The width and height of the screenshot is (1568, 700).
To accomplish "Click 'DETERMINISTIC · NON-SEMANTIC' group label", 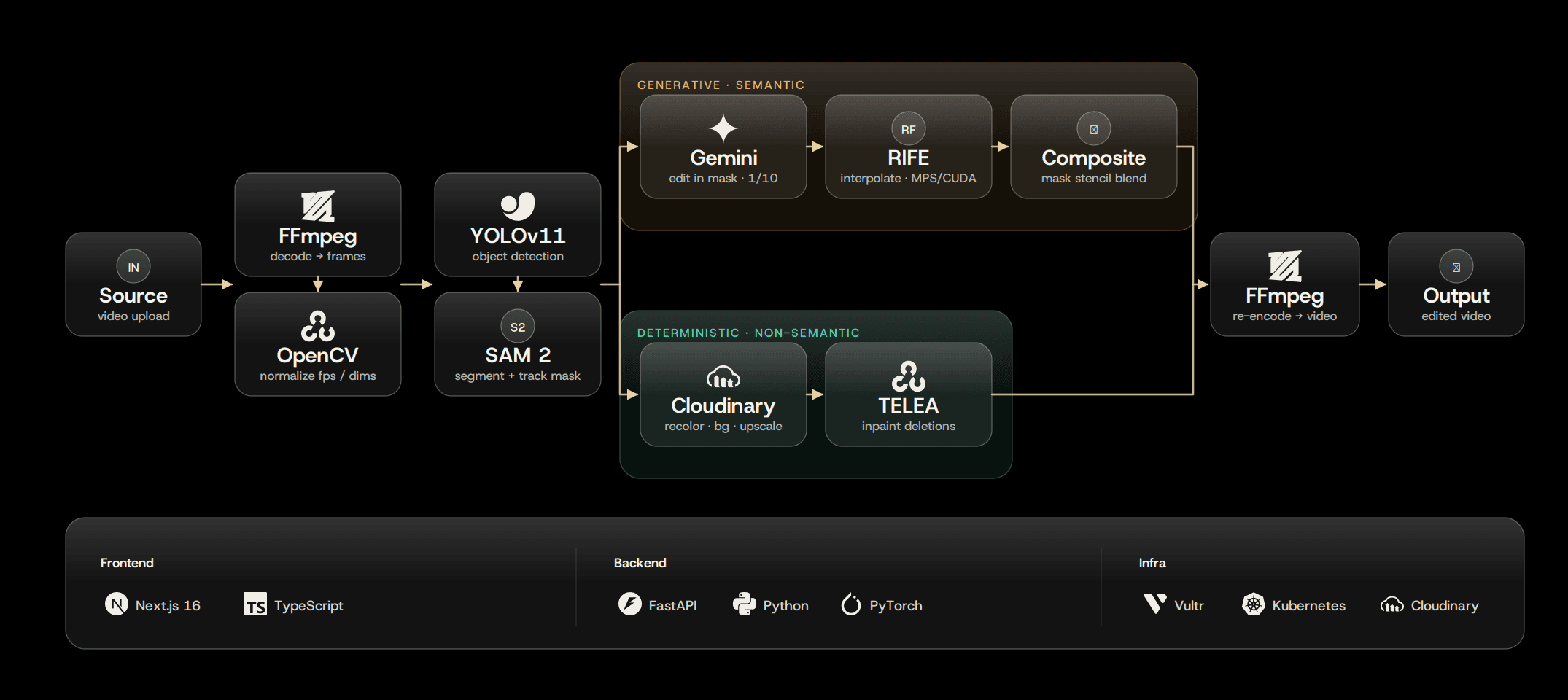I will coord(748,332).
